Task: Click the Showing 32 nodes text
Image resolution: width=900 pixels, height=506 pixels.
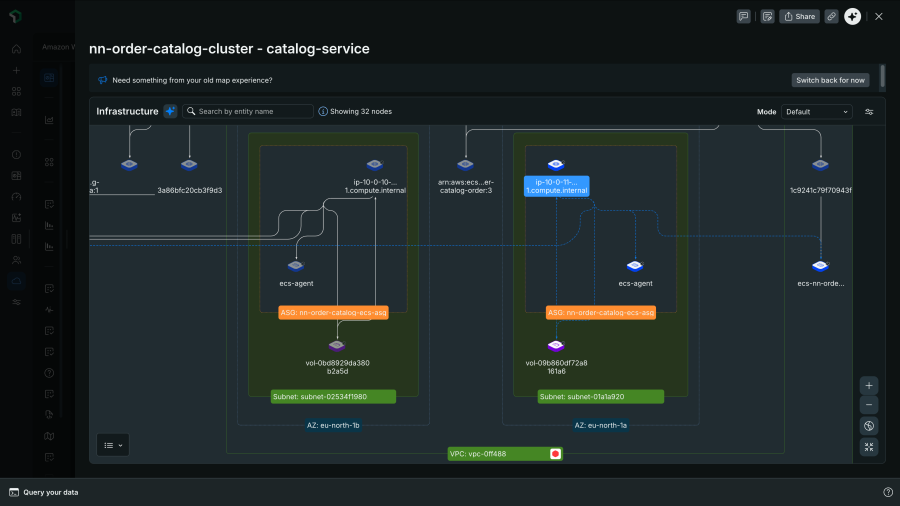Action: point(361,111)
